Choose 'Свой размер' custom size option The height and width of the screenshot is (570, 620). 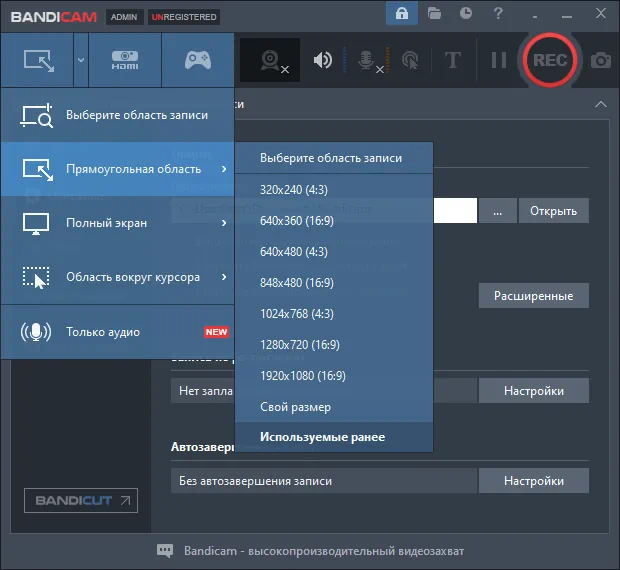click(x=334, y=407)
